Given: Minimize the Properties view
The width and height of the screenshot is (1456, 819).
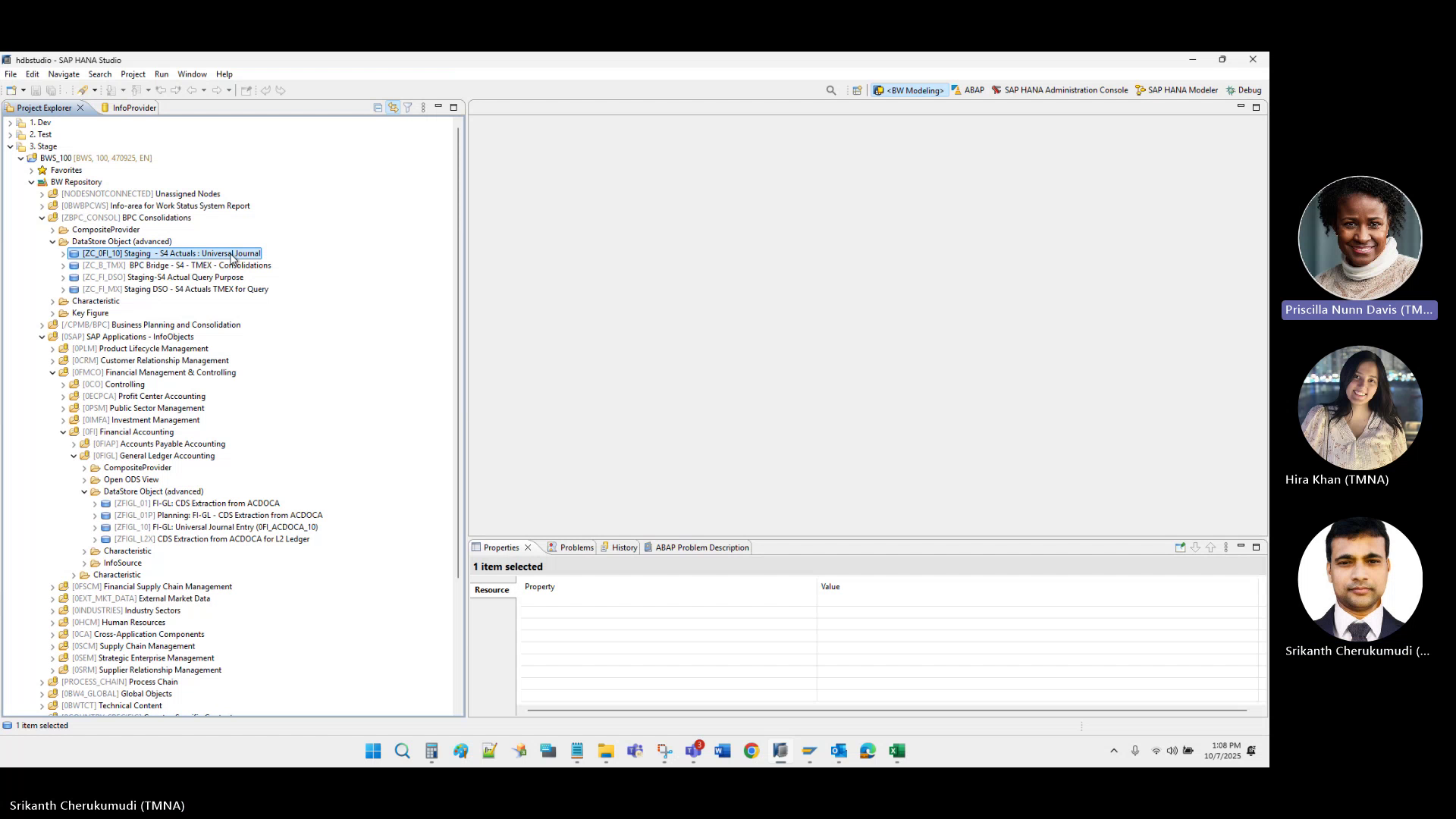Looking at the screenshot, I should pos(1241,547).
